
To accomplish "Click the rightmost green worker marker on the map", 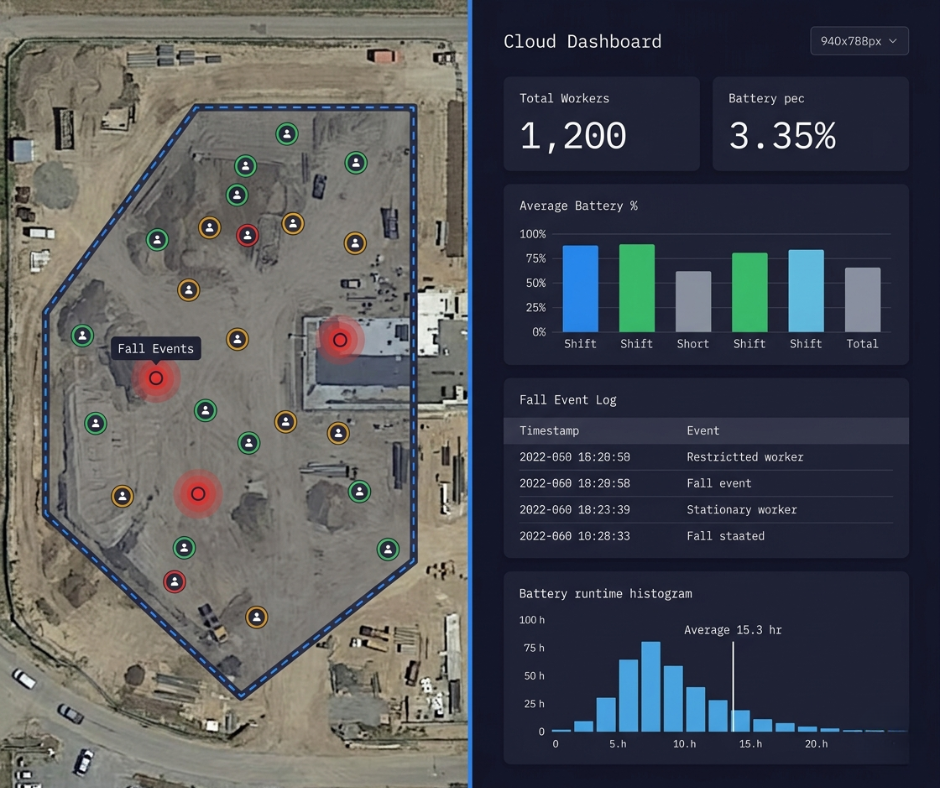I will pos(388,547).
